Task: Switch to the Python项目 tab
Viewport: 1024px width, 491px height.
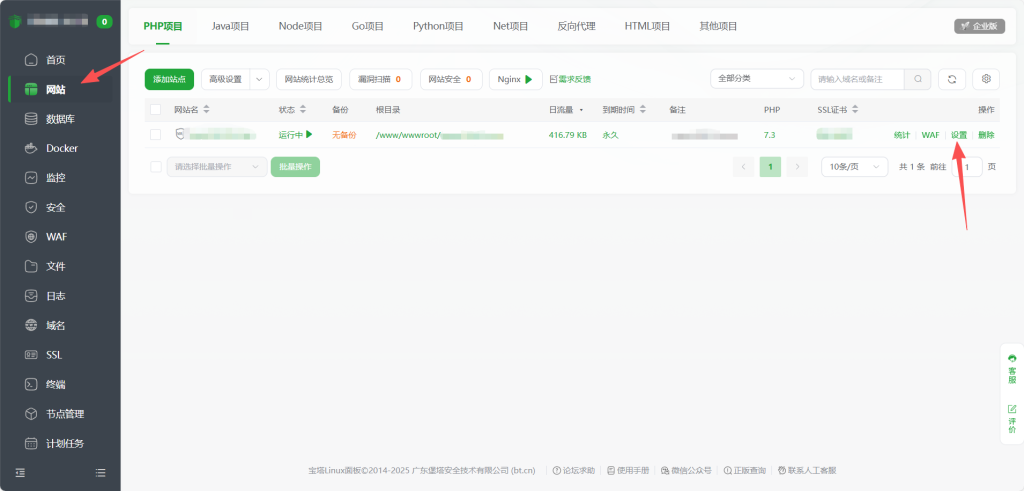Action: (438, 26)
